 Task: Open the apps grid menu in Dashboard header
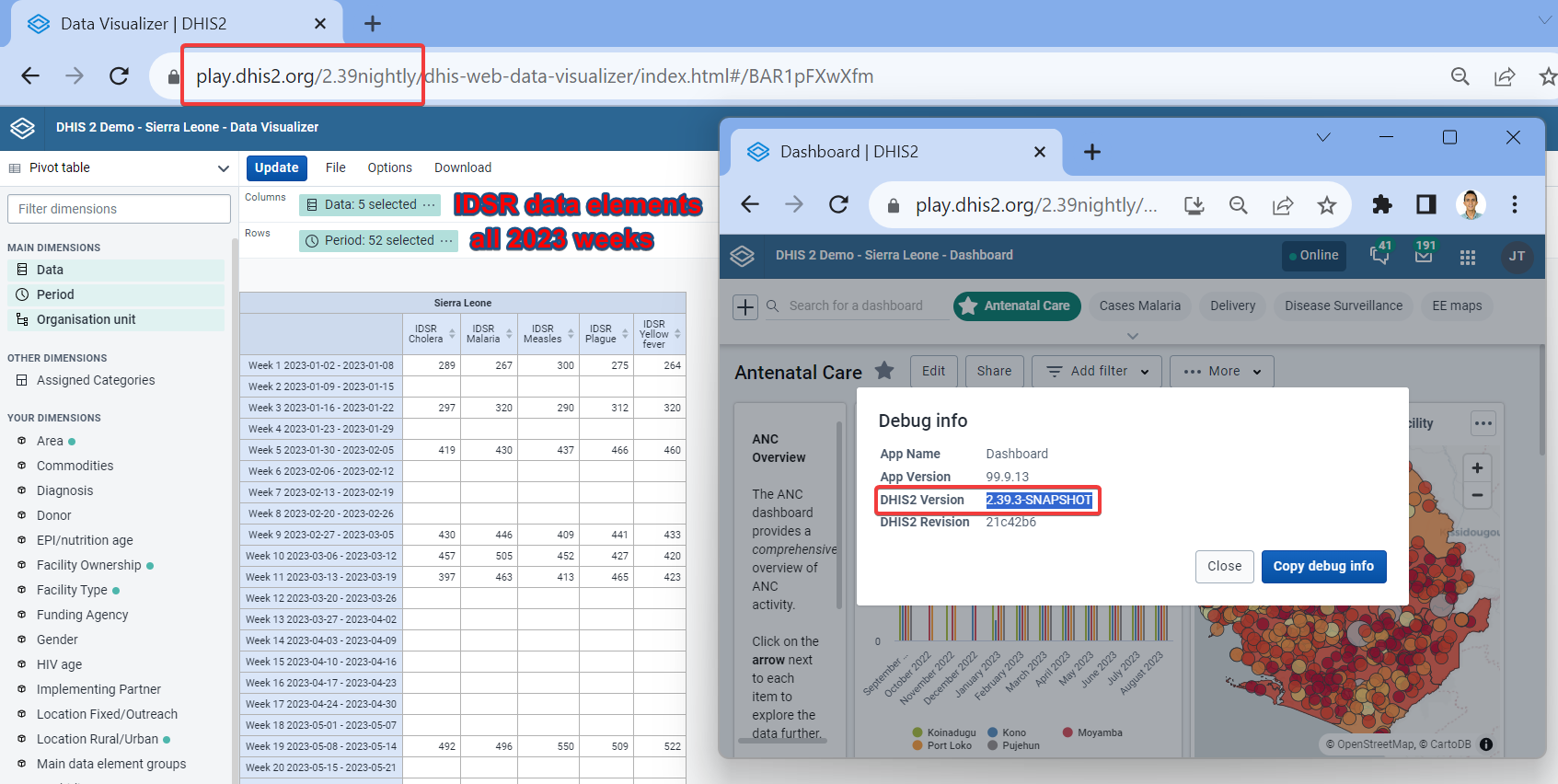point(1468,257)
